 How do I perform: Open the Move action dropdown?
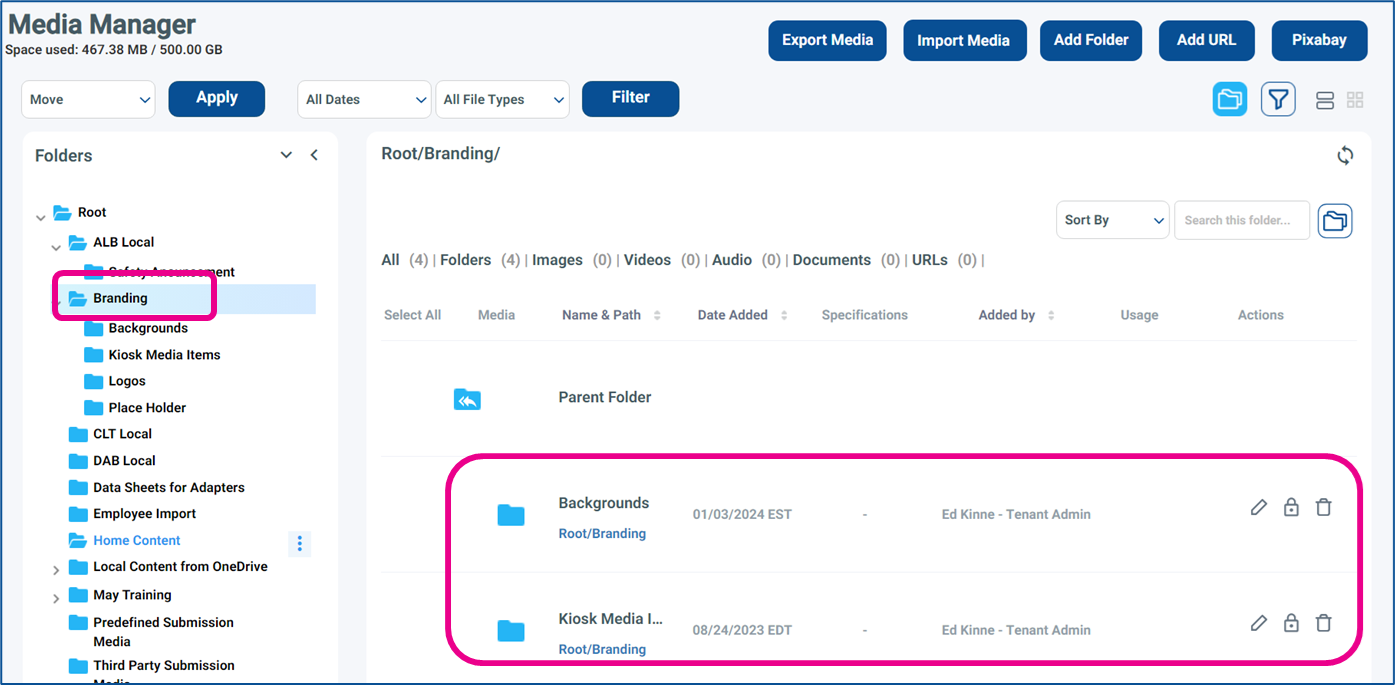click(x=88, y=99)
